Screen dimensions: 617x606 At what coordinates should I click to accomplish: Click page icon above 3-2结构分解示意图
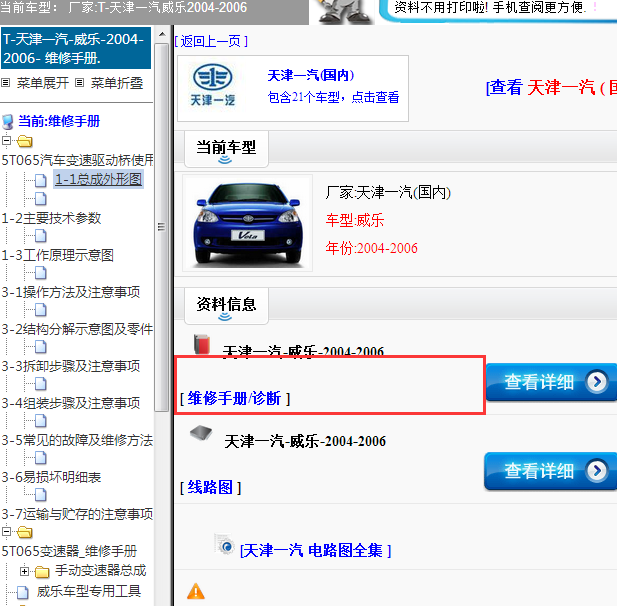(41, 310)
